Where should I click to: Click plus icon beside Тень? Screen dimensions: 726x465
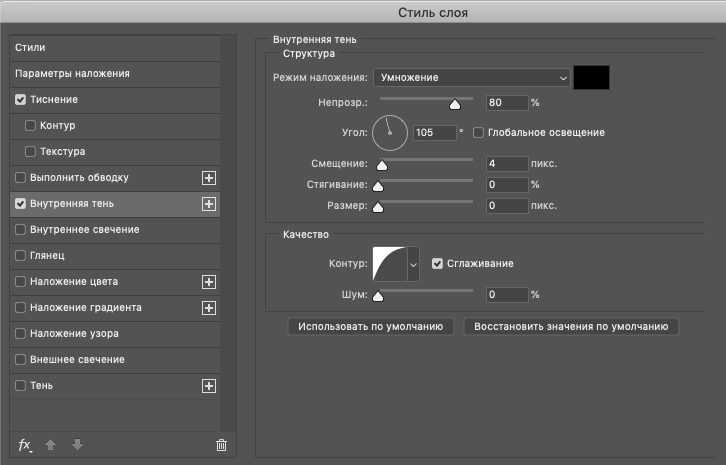(x=209, y=386)
